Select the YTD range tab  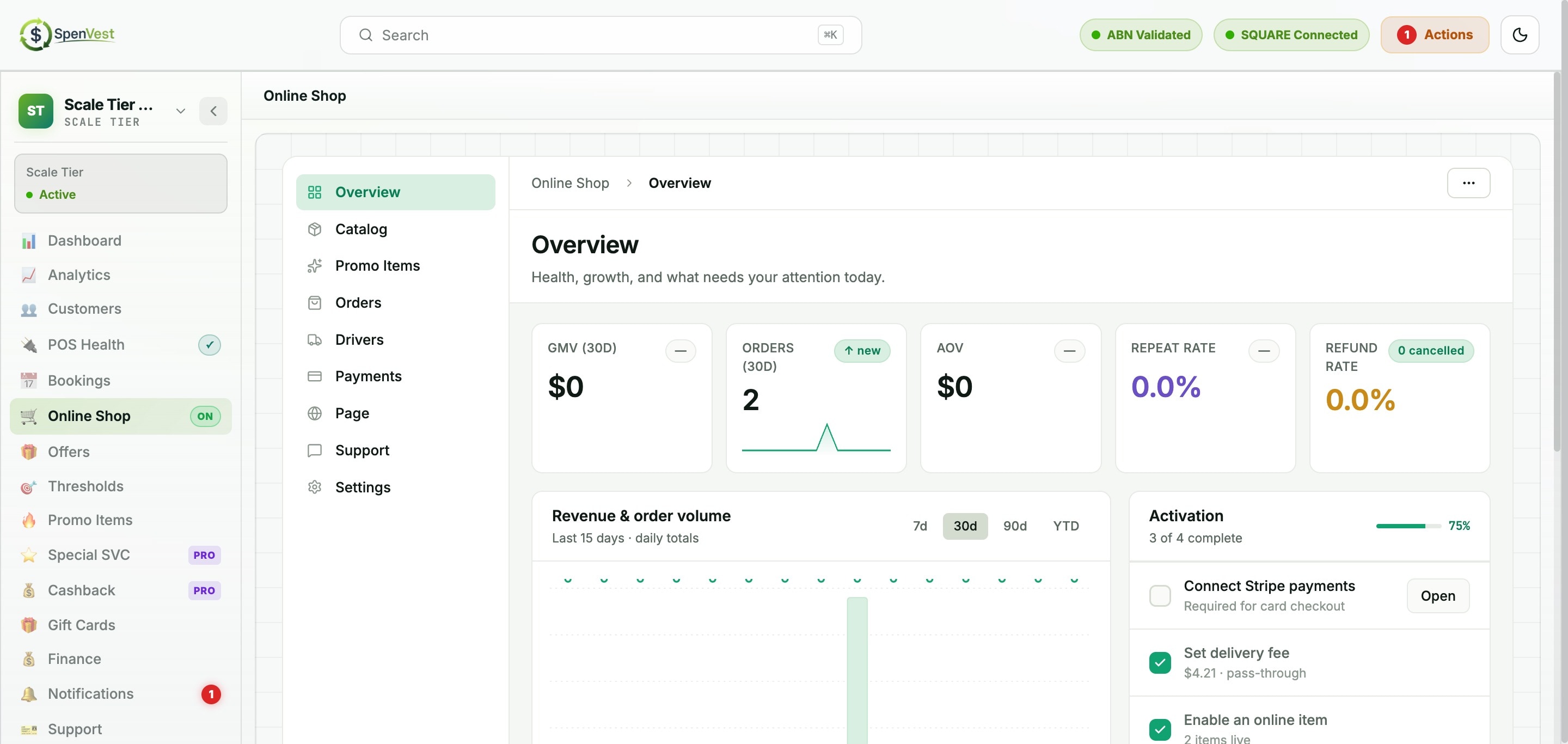coord(1065,526)
